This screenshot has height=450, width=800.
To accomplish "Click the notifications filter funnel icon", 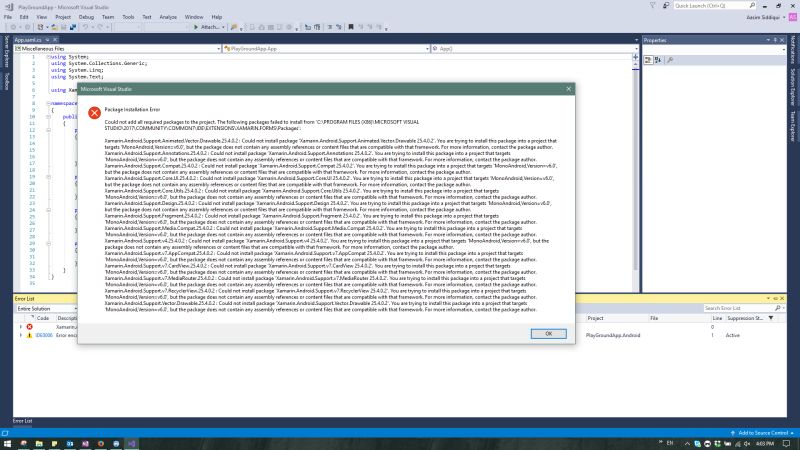I will pyautogui.click(x=653, y=6).
